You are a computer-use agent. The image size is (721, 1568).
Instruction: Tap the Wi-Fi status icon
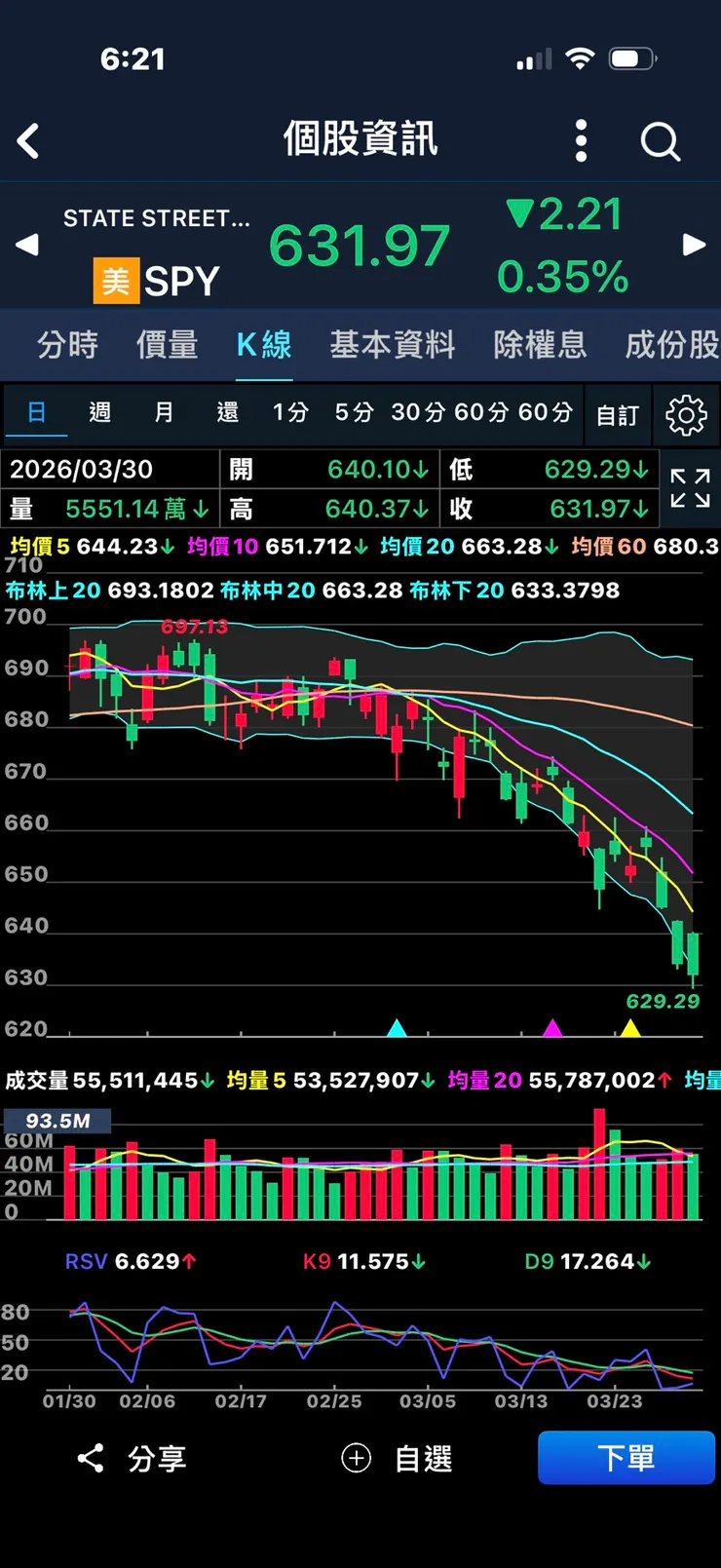pyautogui.click(x=580, y=58)
